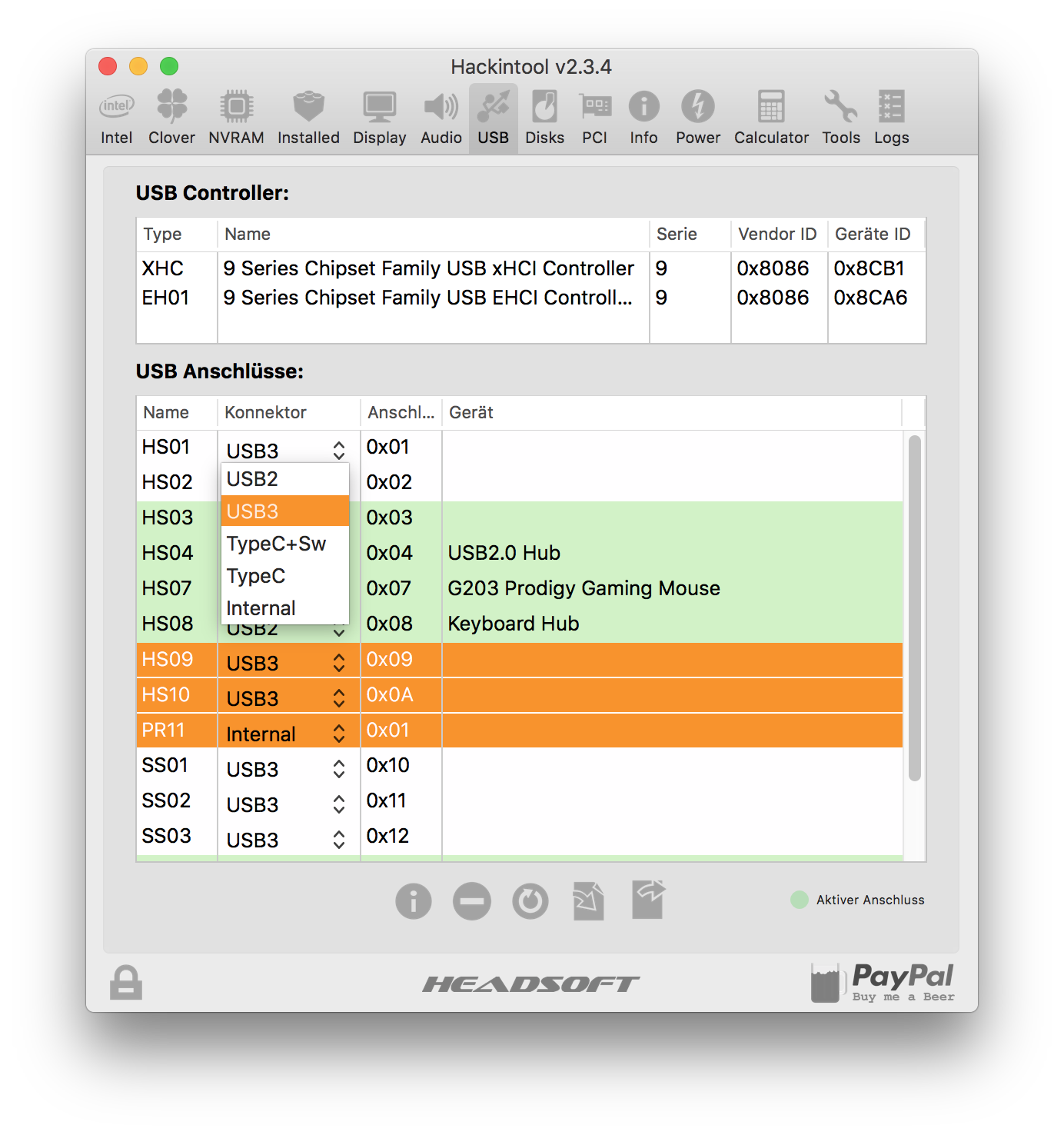Select the HS04 USB2.0 Hub row
1064x1135 pixels.
[x=520, y=553]
